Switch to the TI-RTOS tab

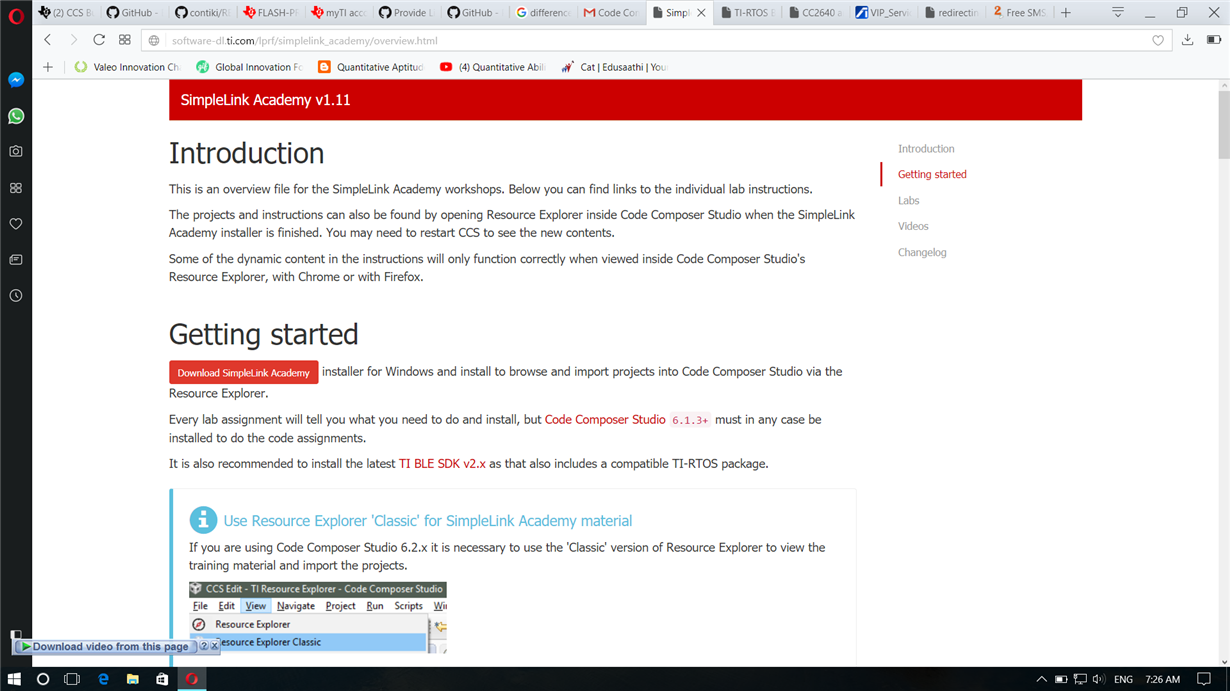747,13
